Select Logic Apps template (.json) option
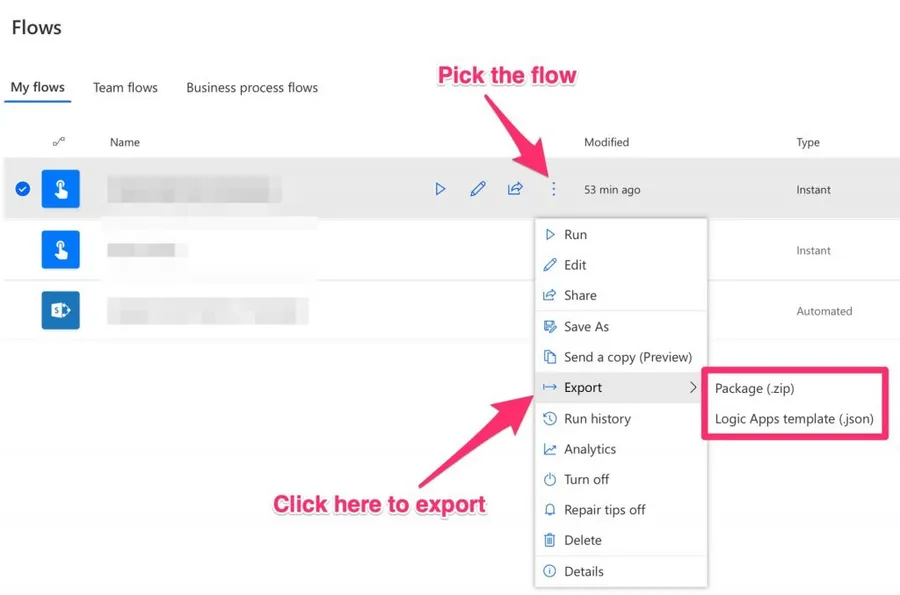Image resolution: width=900 pixels, height=595 pixels. pyautogui.click(x=794, y=419)
